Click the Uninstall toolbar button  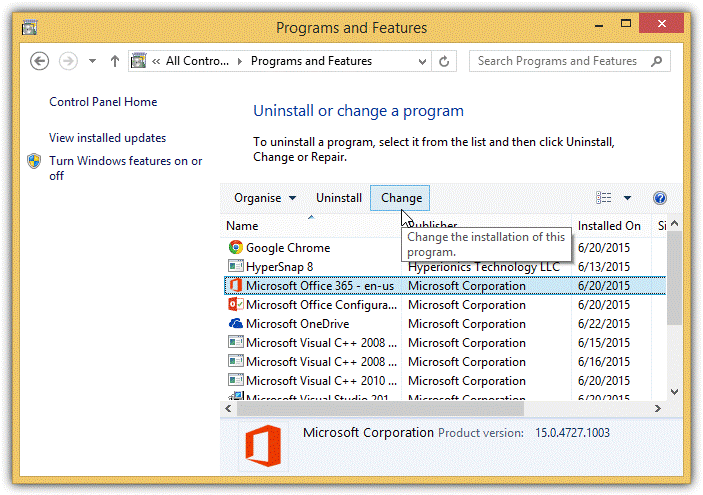pos(338,198)
